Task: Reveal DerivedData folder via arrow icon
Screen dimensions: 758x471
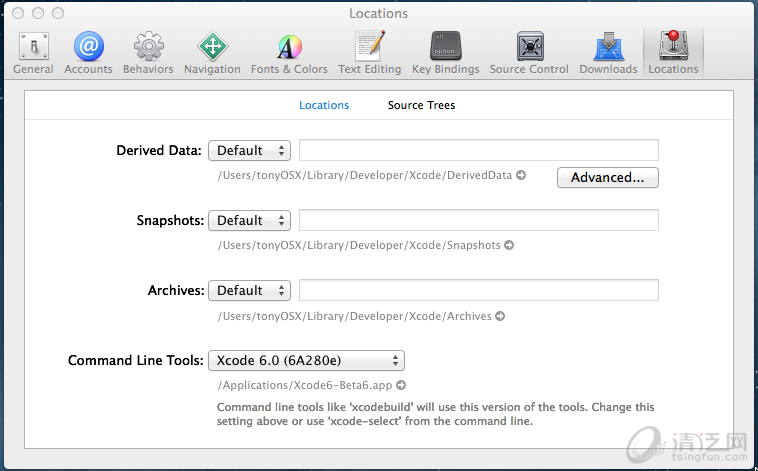Action: tap(521, 176)
